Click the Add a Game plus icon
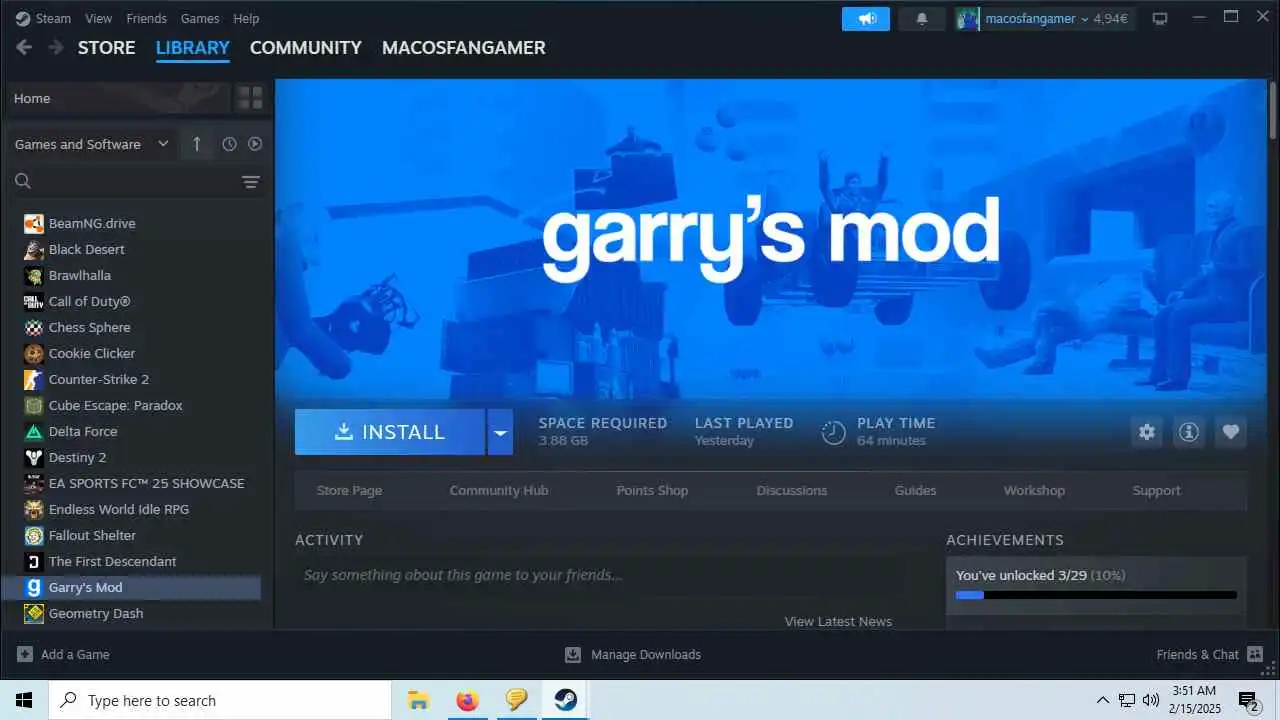The width and height of the screenshot is (1280, 720). point(24,654)
